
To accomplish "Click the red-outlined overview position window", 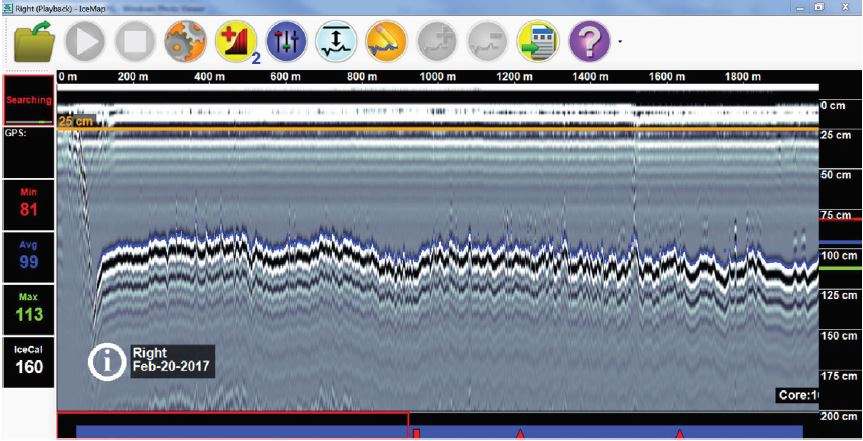I will pyautogui.click(x=233, y=425).
